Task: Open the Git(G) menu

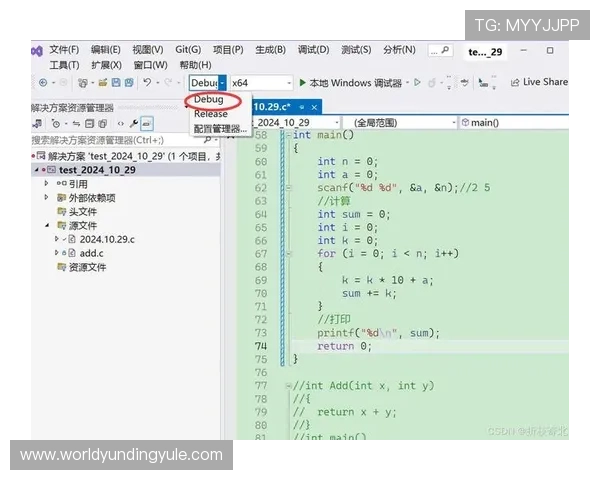Action: click(188, 50)
